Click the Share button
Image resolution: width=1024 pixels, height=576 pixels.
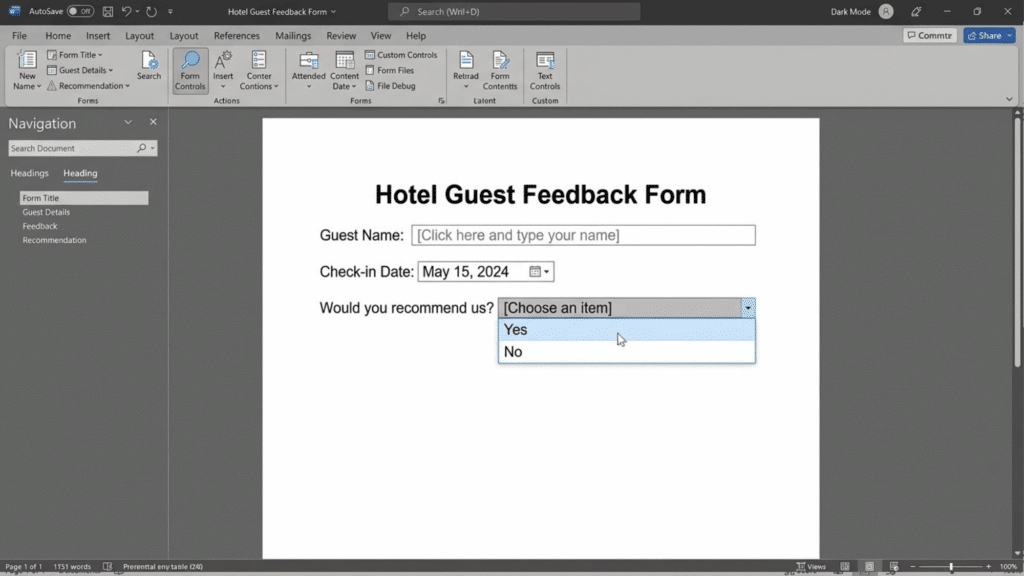tap(988, 35)
